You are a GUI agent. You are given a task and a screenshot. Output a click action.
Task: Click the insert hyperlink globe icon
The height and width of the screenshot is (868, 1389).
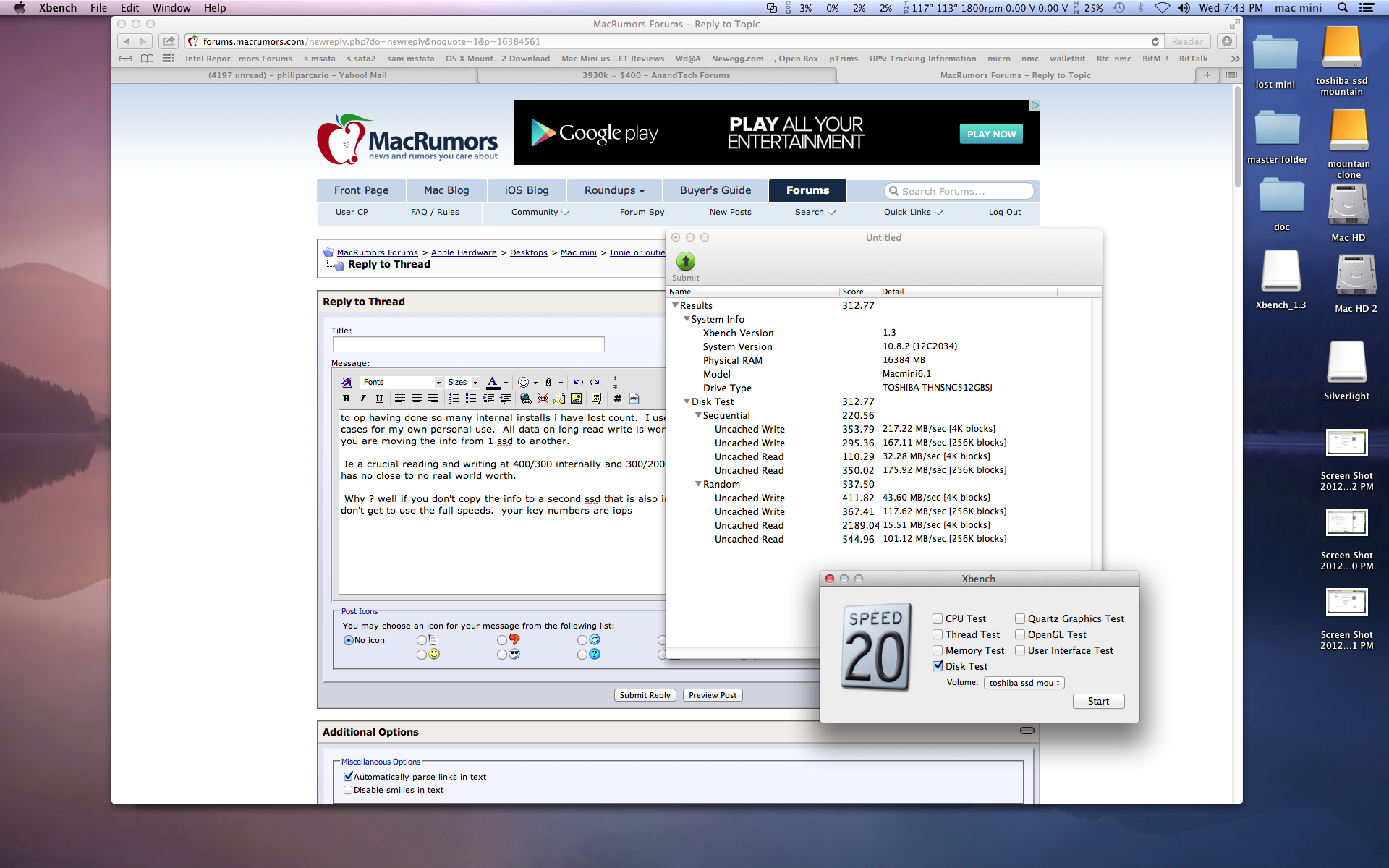pyautogui.click(x=526, y=399)
